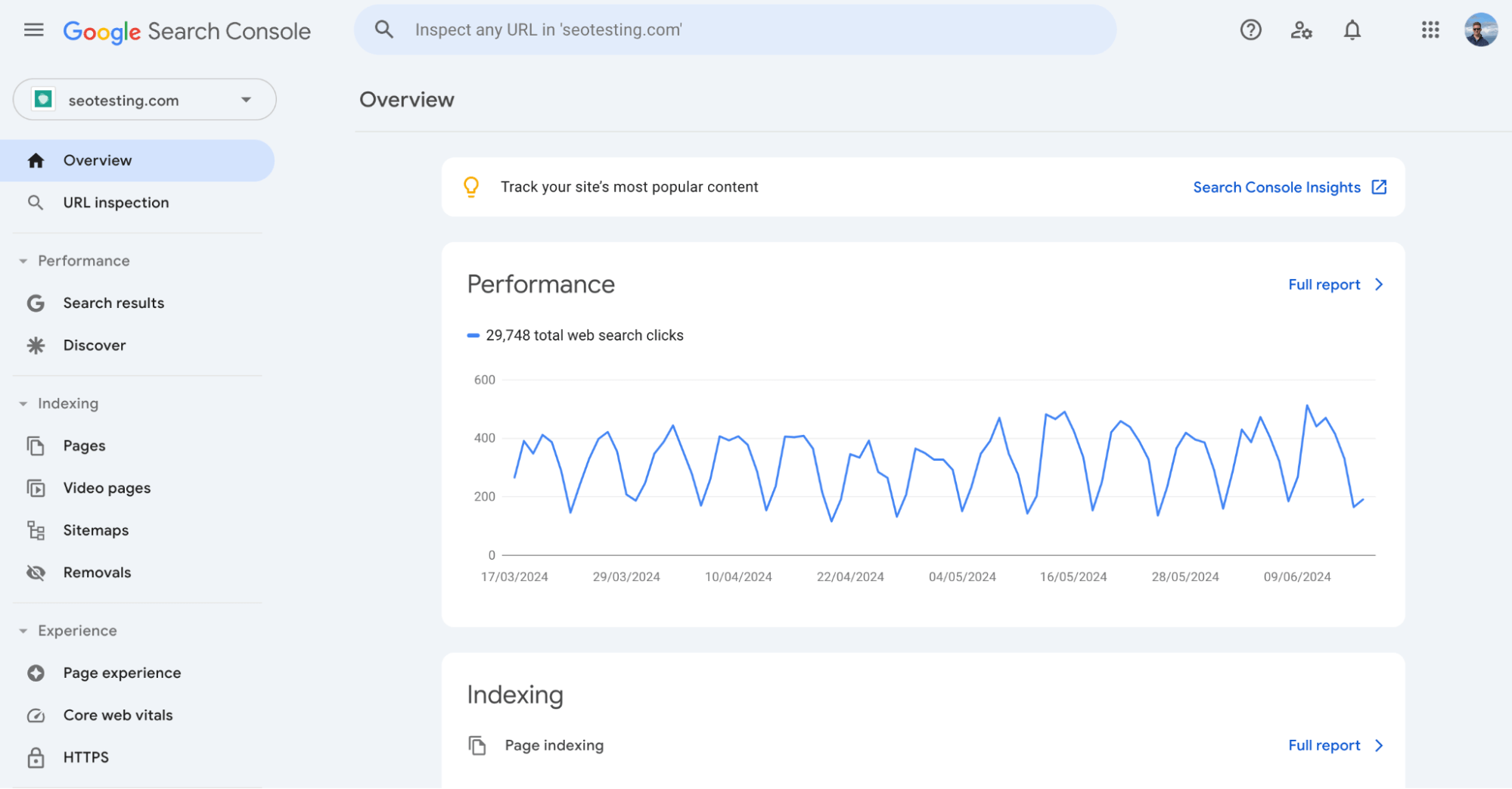Click the magnifier icon in URL search bar

[x=384, y=30]
